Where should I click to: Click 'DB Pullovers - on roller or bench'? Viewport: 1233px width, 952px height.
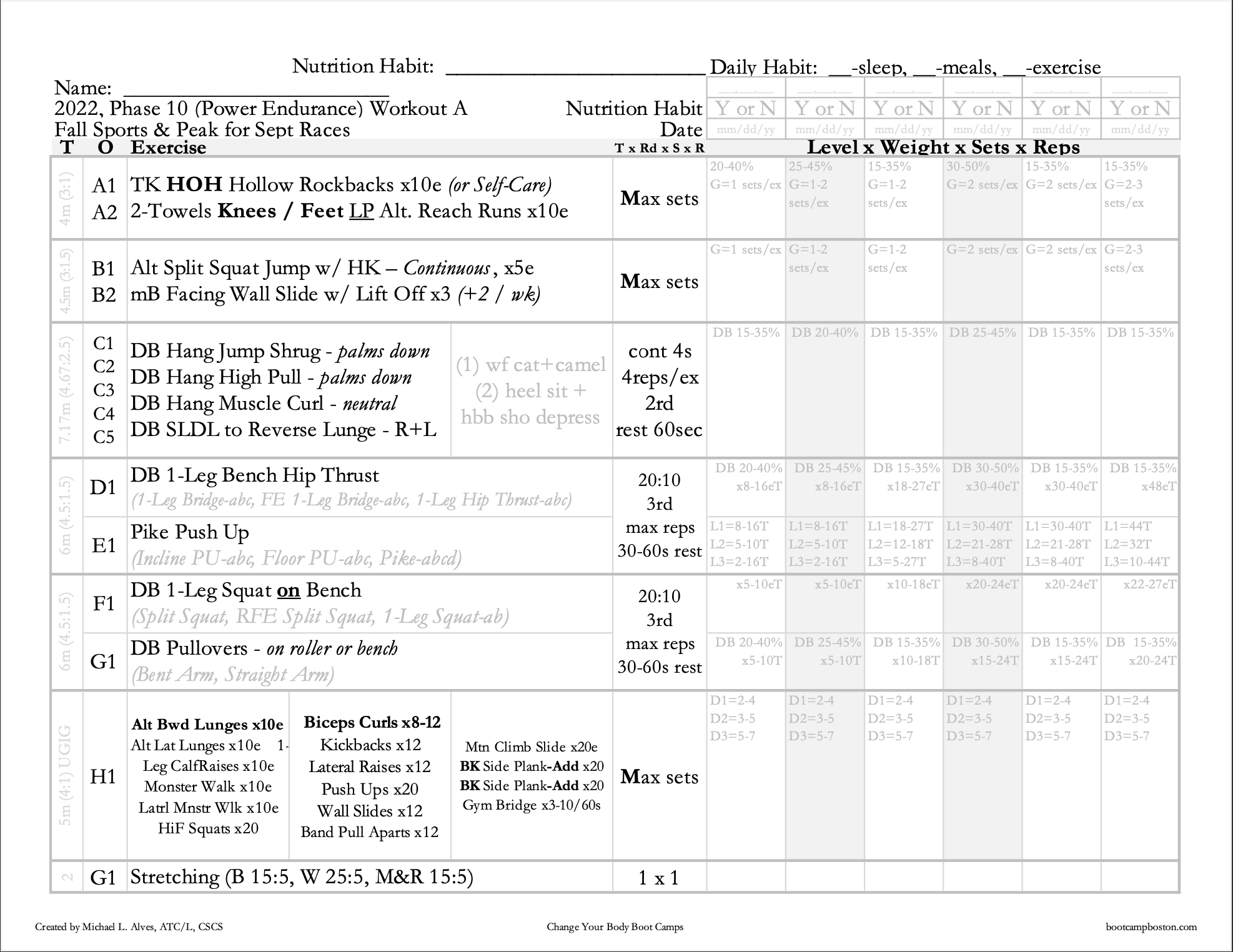[x=264, y=648]
